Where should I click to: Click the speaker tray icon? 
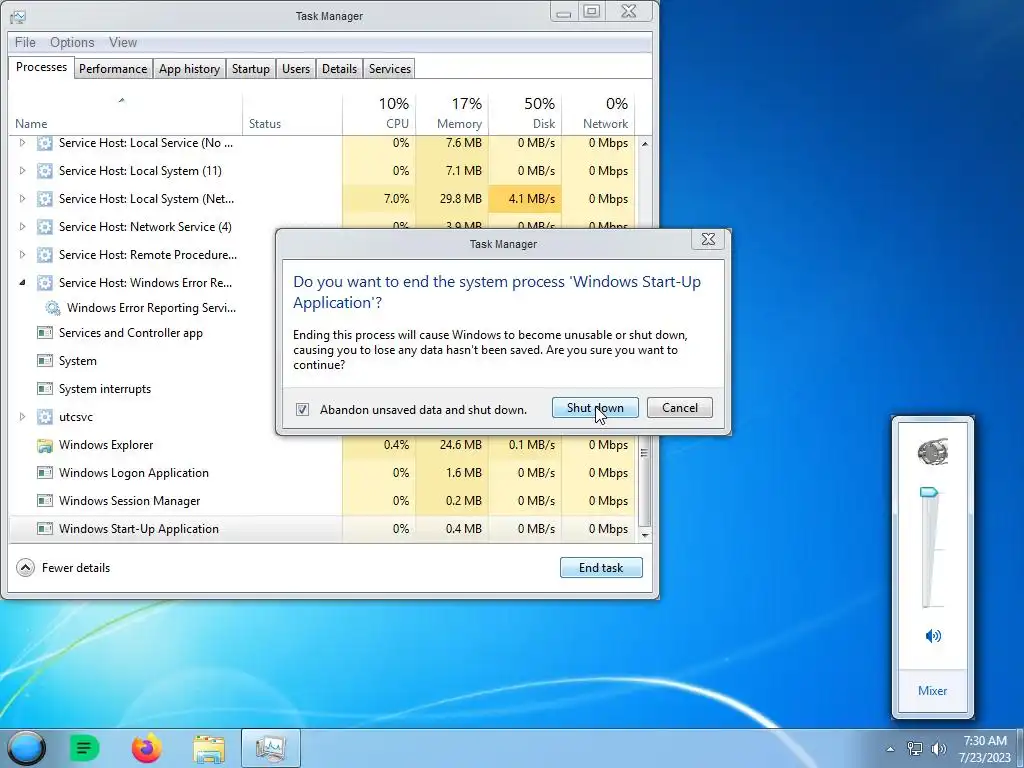[938, 749]
